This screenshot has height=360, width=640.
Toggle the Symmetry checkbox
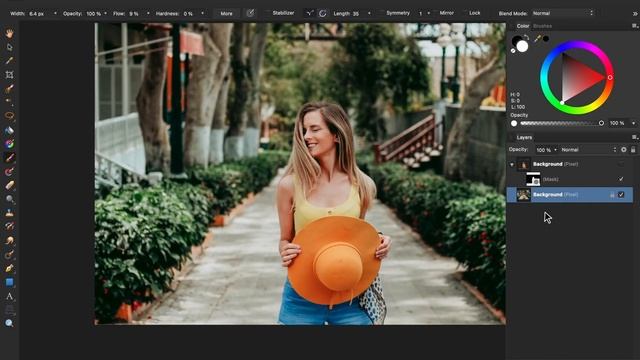tap(382, 13)
